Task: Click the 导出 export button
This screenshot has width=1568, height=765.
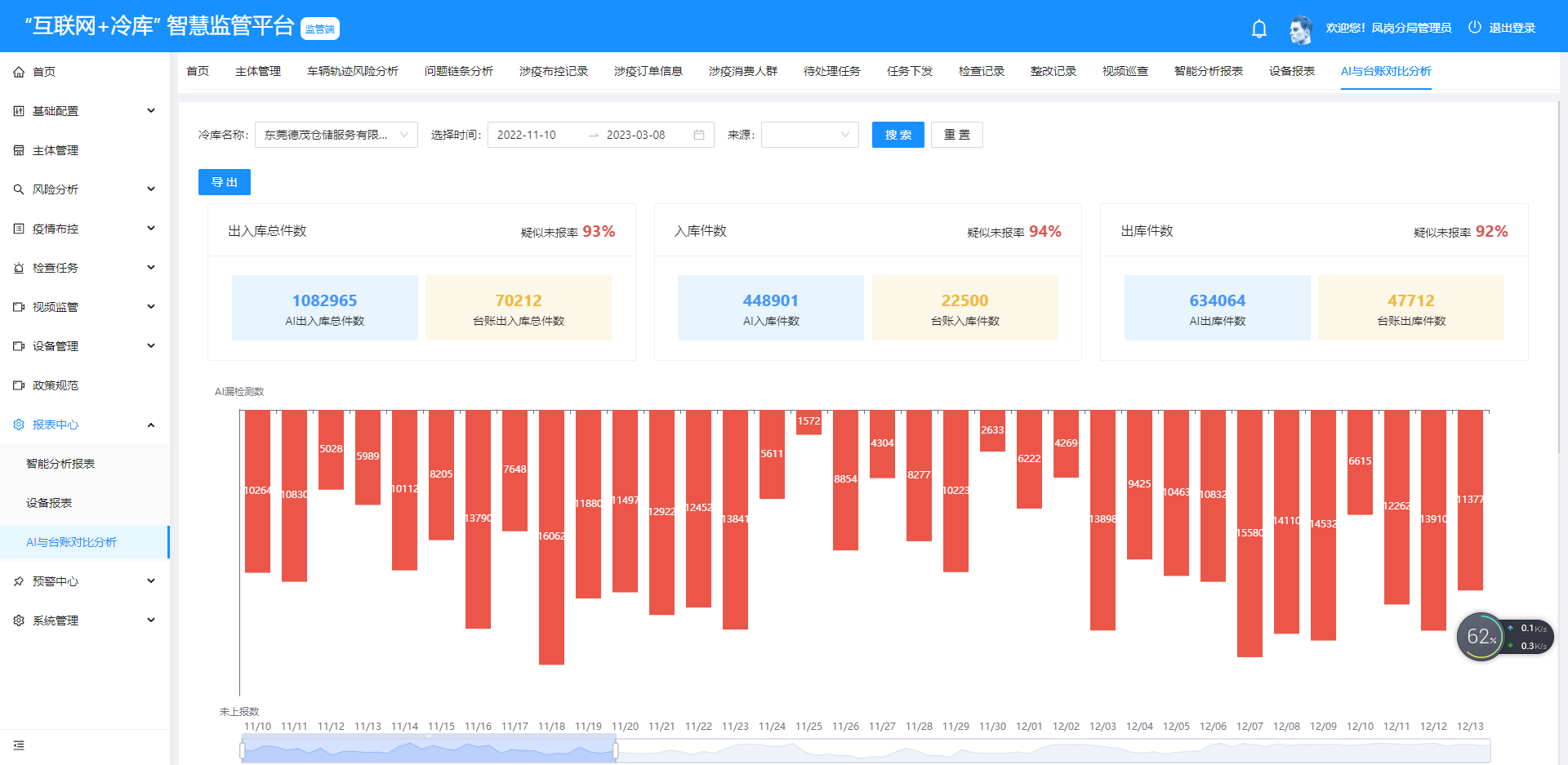Action: pos(225,182)
